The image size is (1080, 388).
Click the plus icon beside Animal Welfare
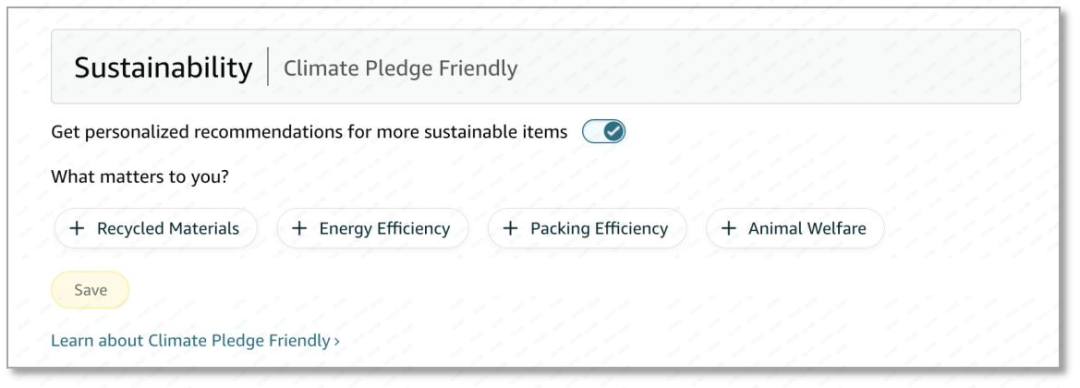[x=728, y=229]
